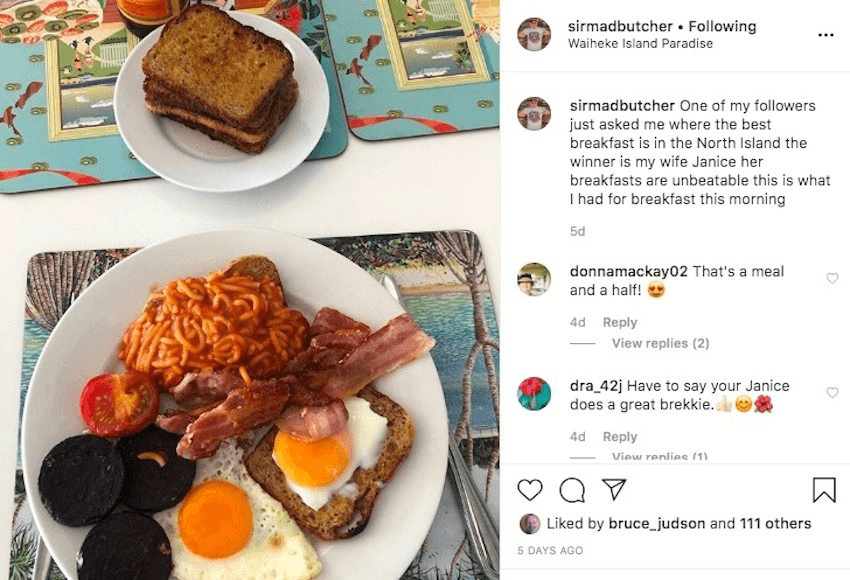Click bruce_judson's small liker avatar
The image size is (850, 580).
tap(530, 524)
